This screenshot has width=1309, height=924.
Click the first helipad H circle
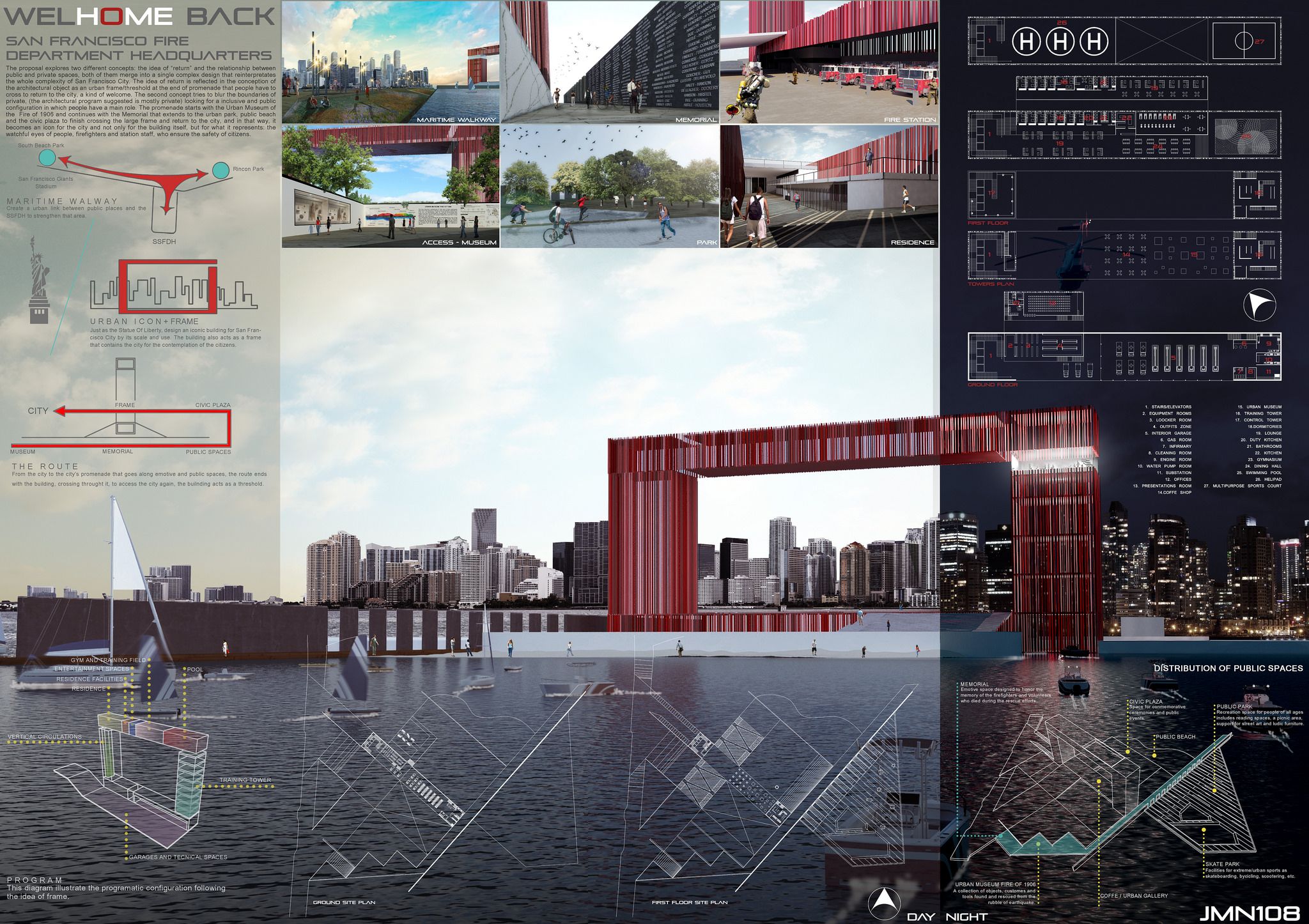1026,42
